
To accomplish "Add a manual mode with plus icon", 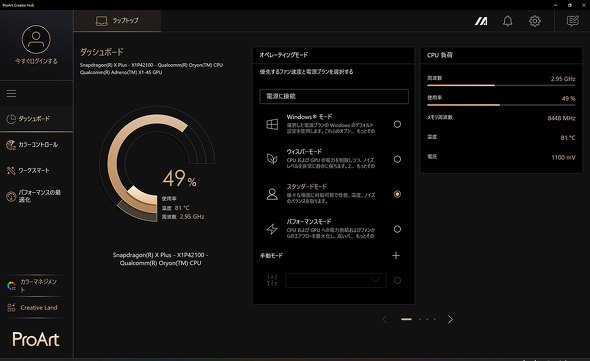I will pyautogui.click(x=396, y=256).
